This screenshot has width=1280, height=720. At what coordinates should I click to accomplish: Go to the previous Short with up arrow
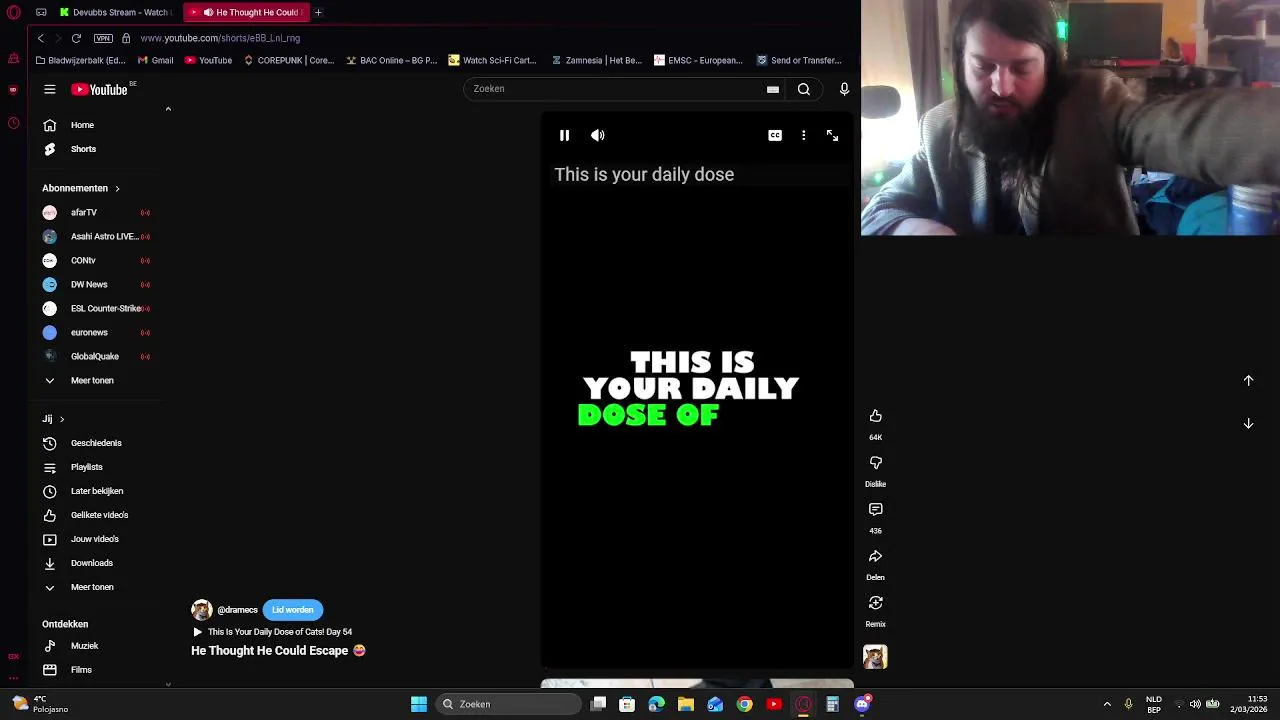tap(1248, 380)
